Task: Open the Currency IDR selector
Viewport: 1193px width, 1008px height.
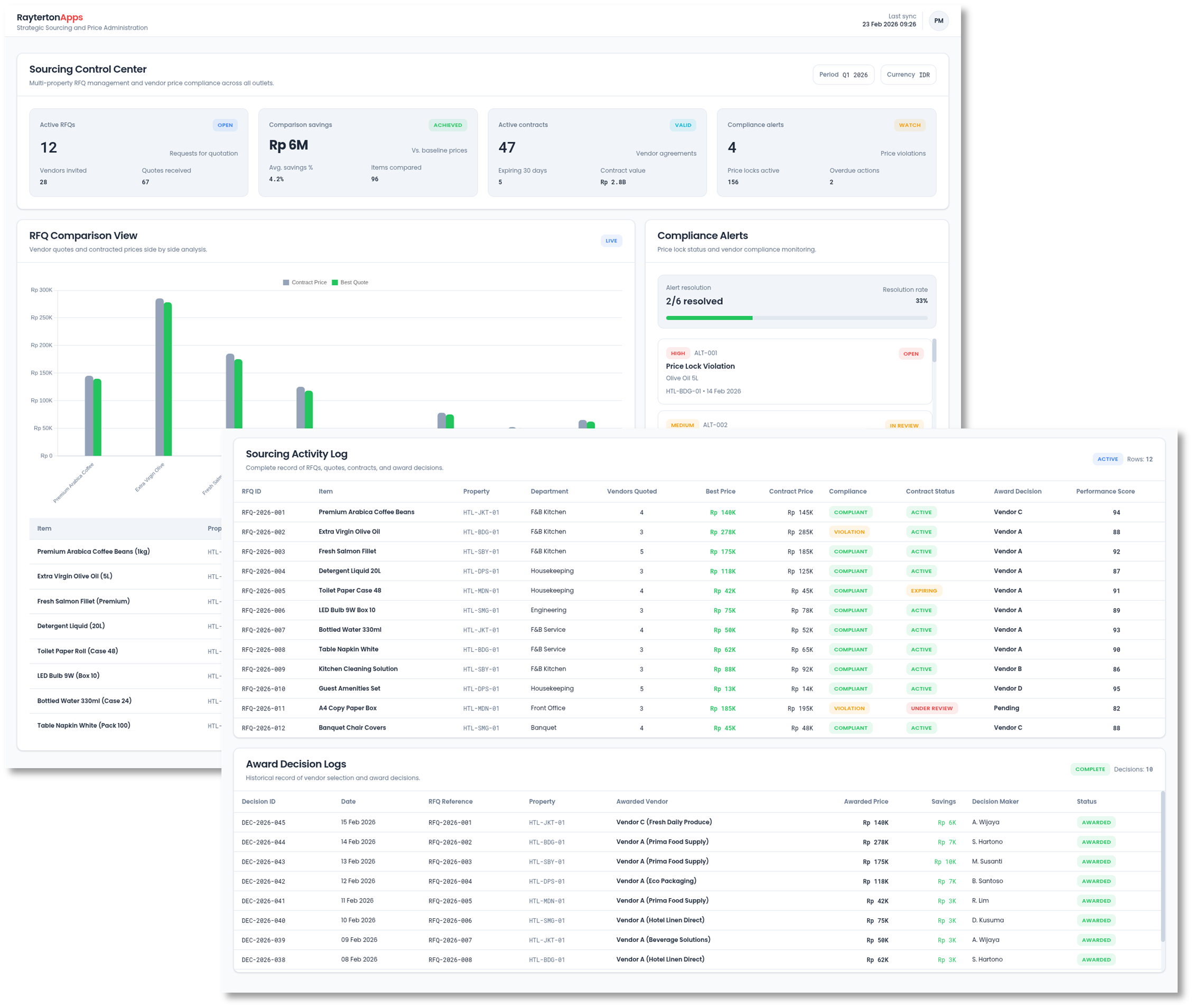Action: click(x=907, y=75)
